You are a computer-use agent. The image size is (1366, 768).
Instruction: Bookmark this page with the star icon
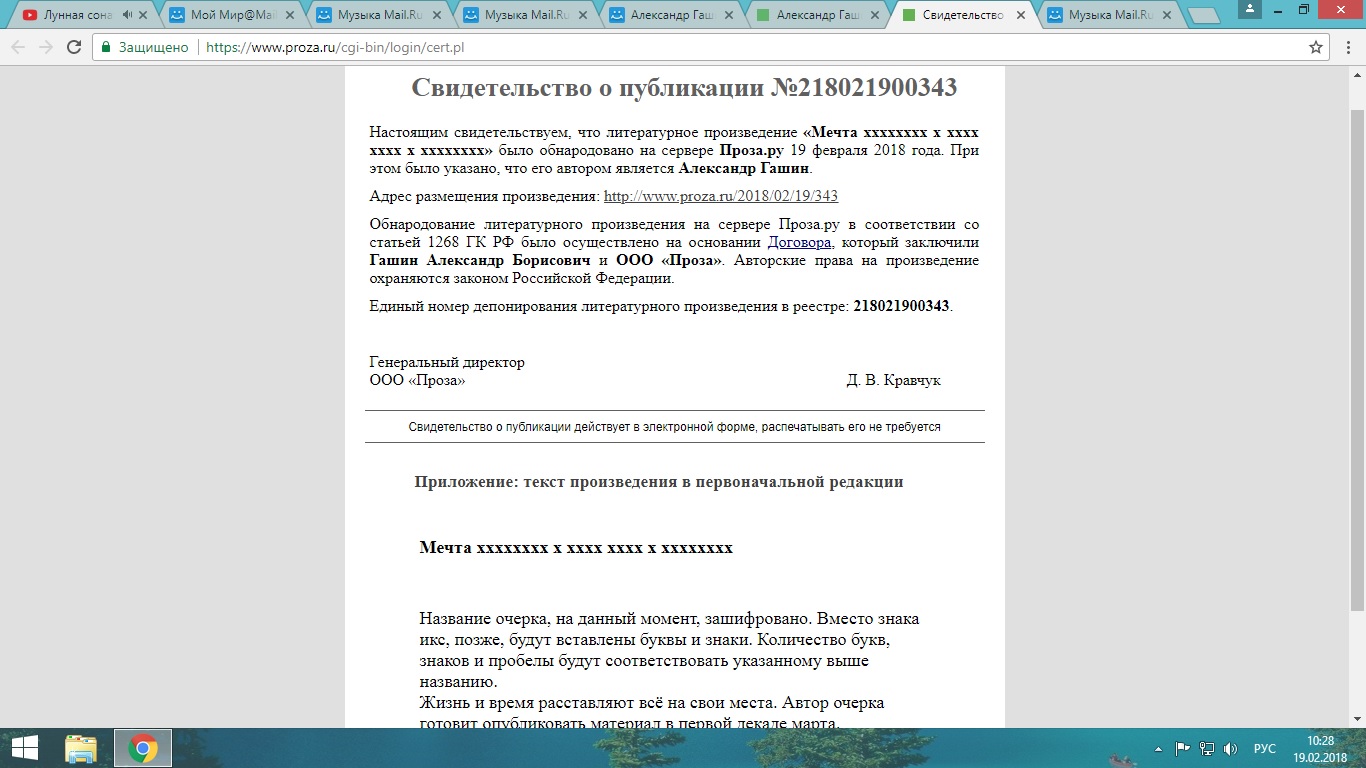[x=1316, y=47]
